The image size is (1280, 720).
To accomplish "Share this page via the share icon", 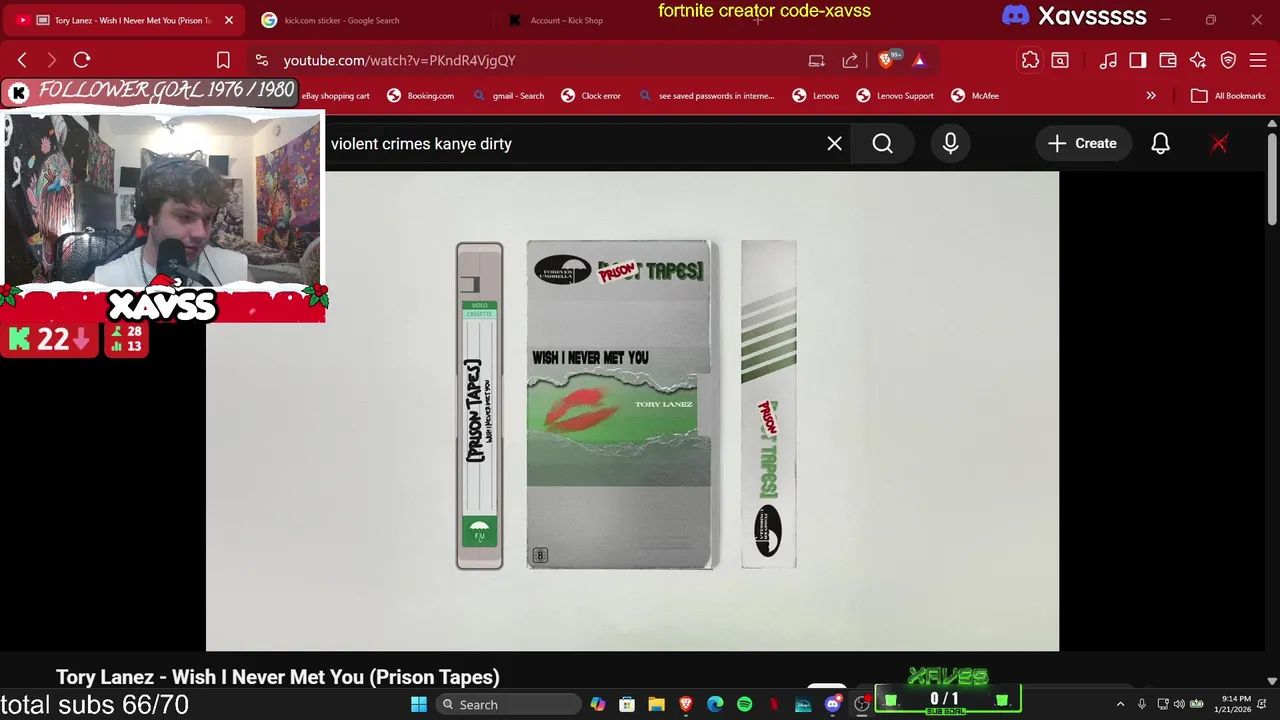I will pyautogui.click(x=850, y=60).
